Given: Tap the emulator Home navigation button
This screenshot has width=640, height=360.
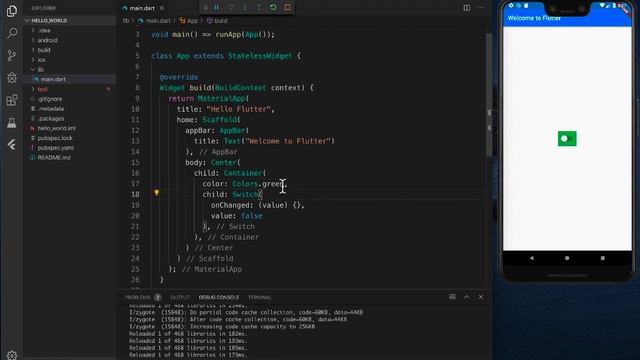Looking at the screenshot, I should [x=567, y=258].
